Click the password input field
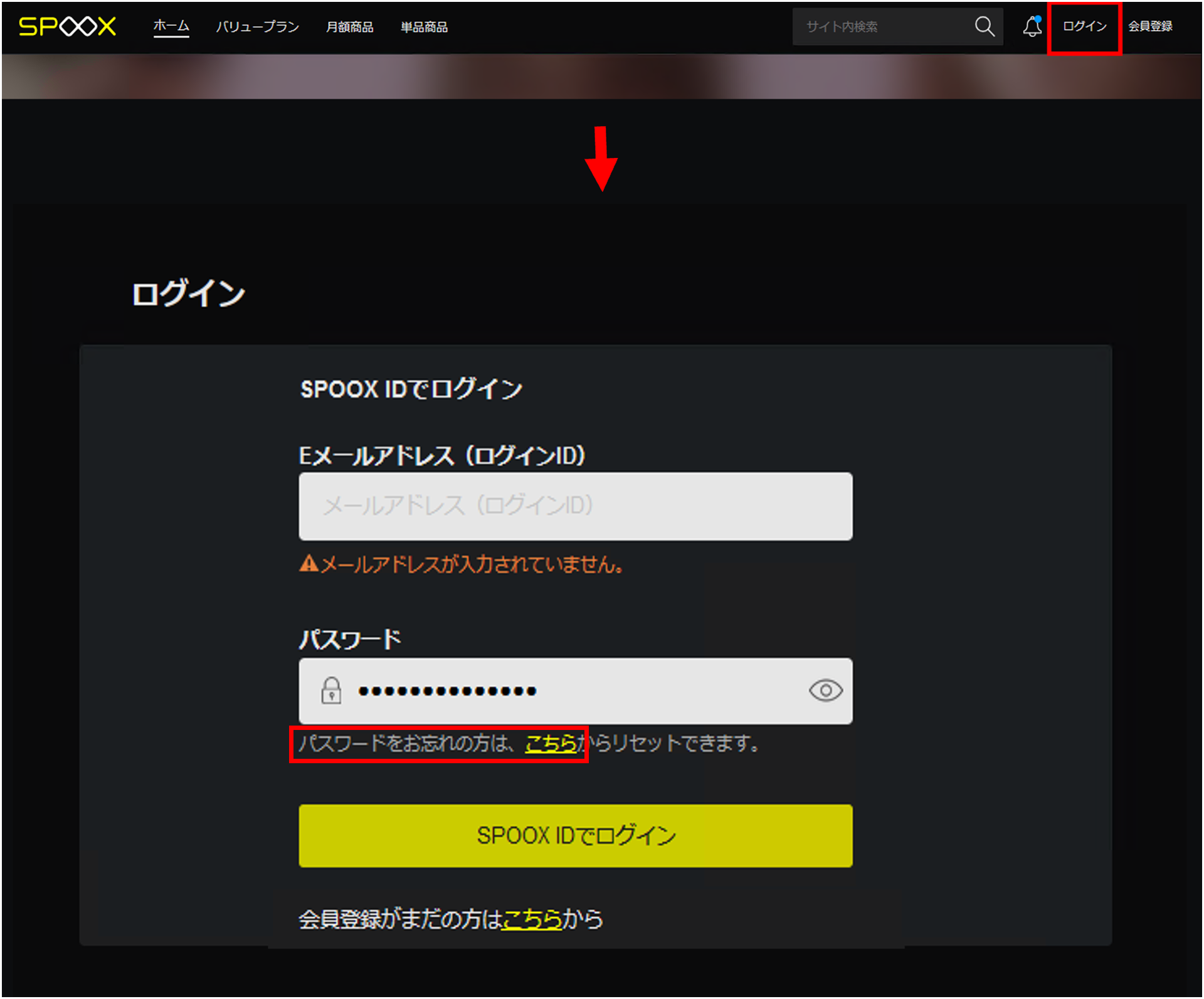This screenshot has width=1204, height=999. (575, 690)
